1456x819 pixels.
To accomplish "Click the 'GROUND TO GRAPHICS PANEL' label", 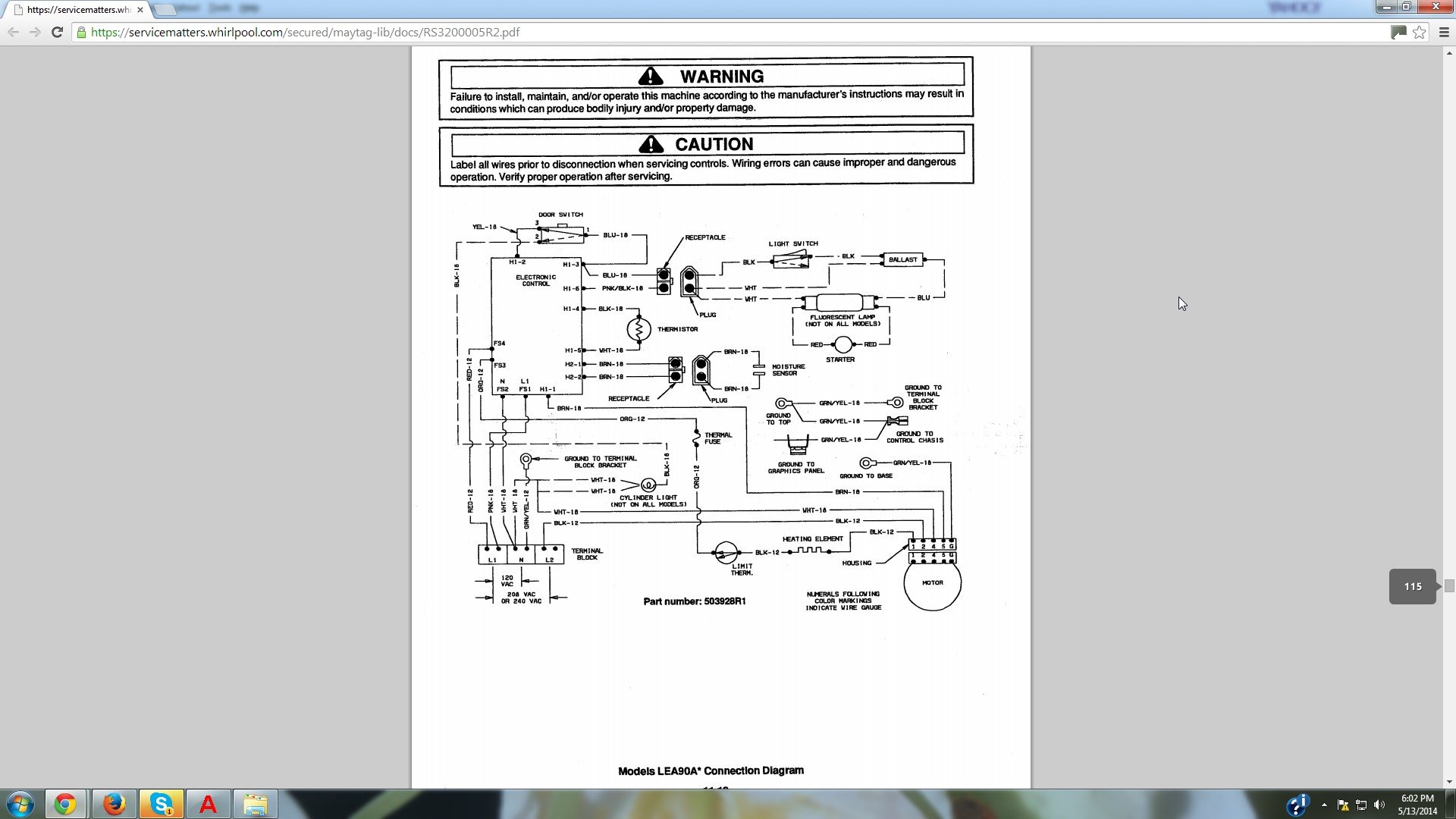I will 795,468.
